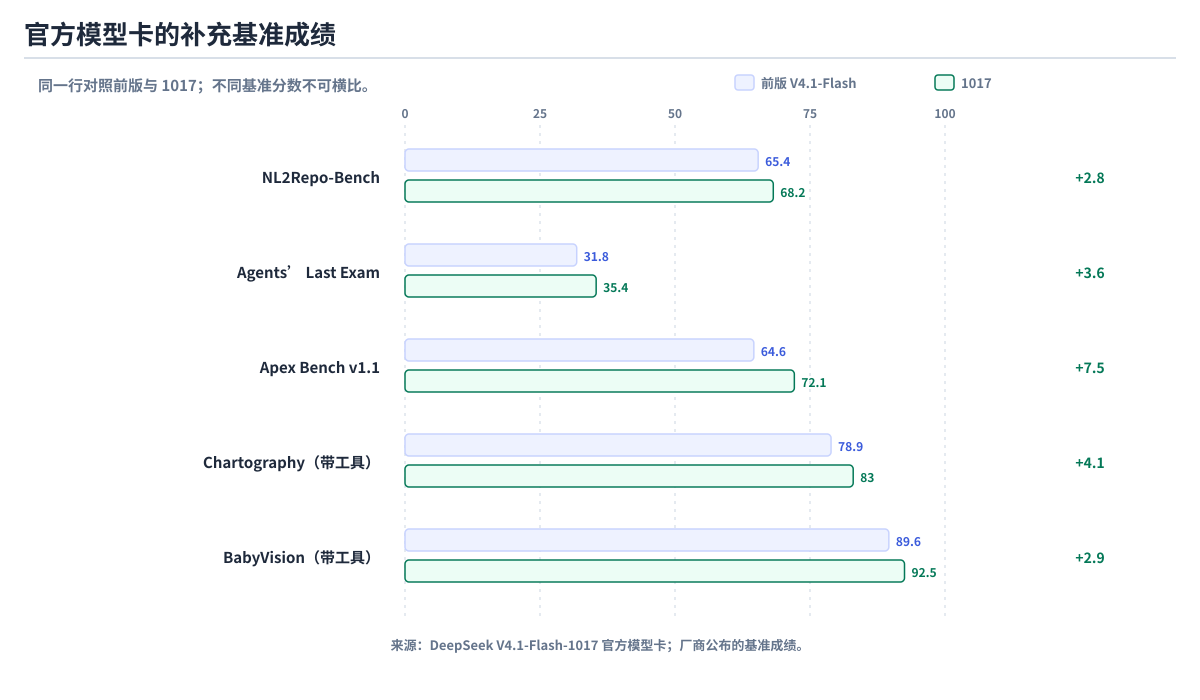Click the Chartography blue previous-version bar

pyautogui.click(x=618, y=445)
